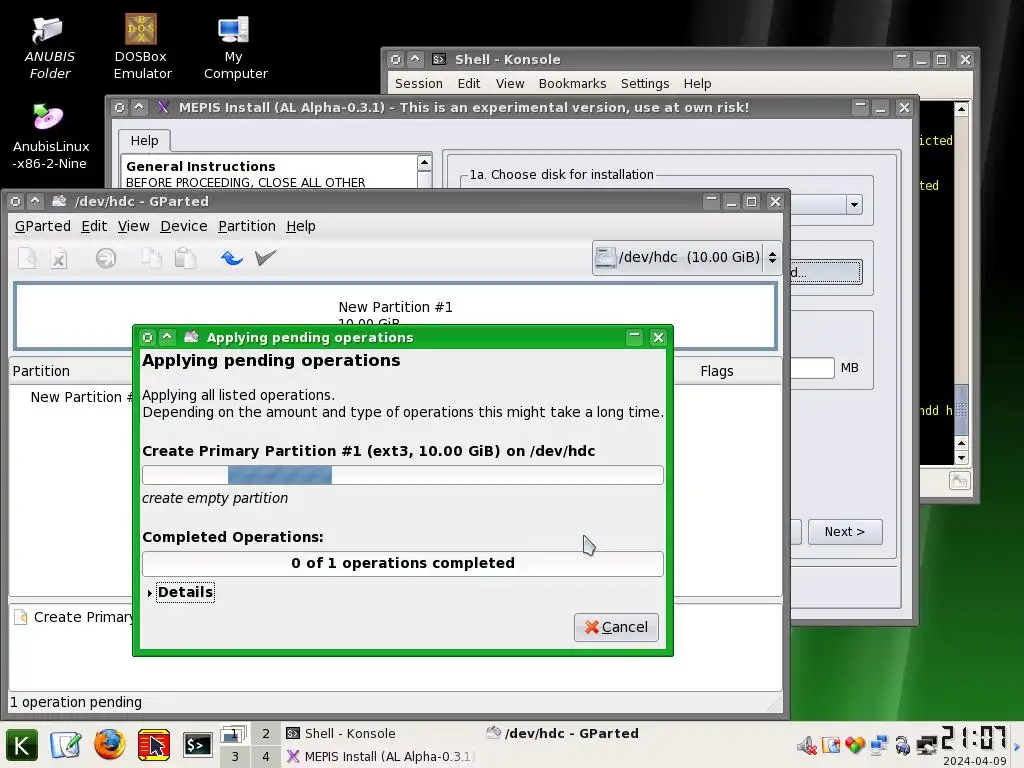Click the Resize/Move toolbar icon
Viewport: 1024px width, 768px height.
106,258
